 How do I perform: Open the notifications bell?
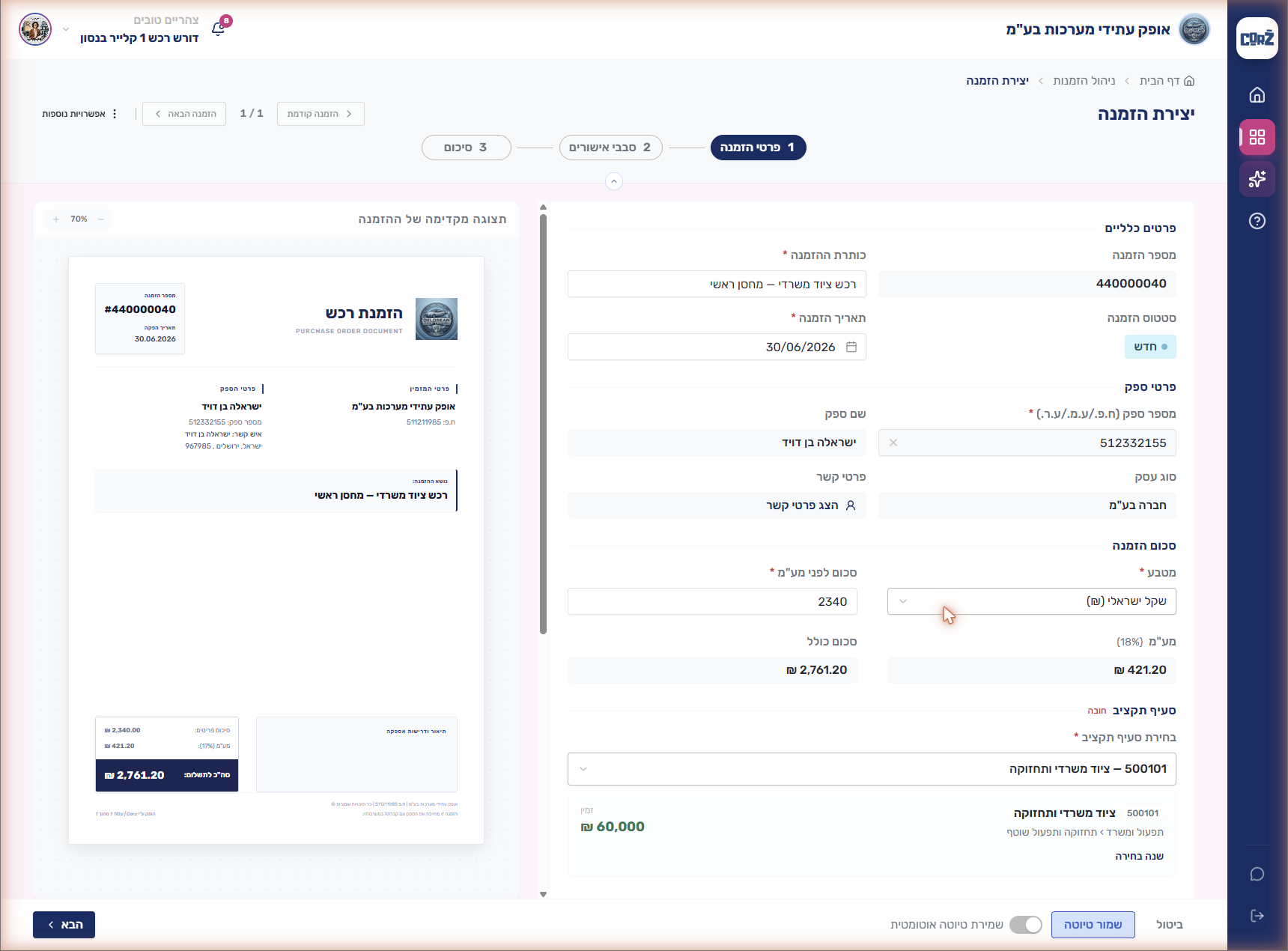[219, 29]
